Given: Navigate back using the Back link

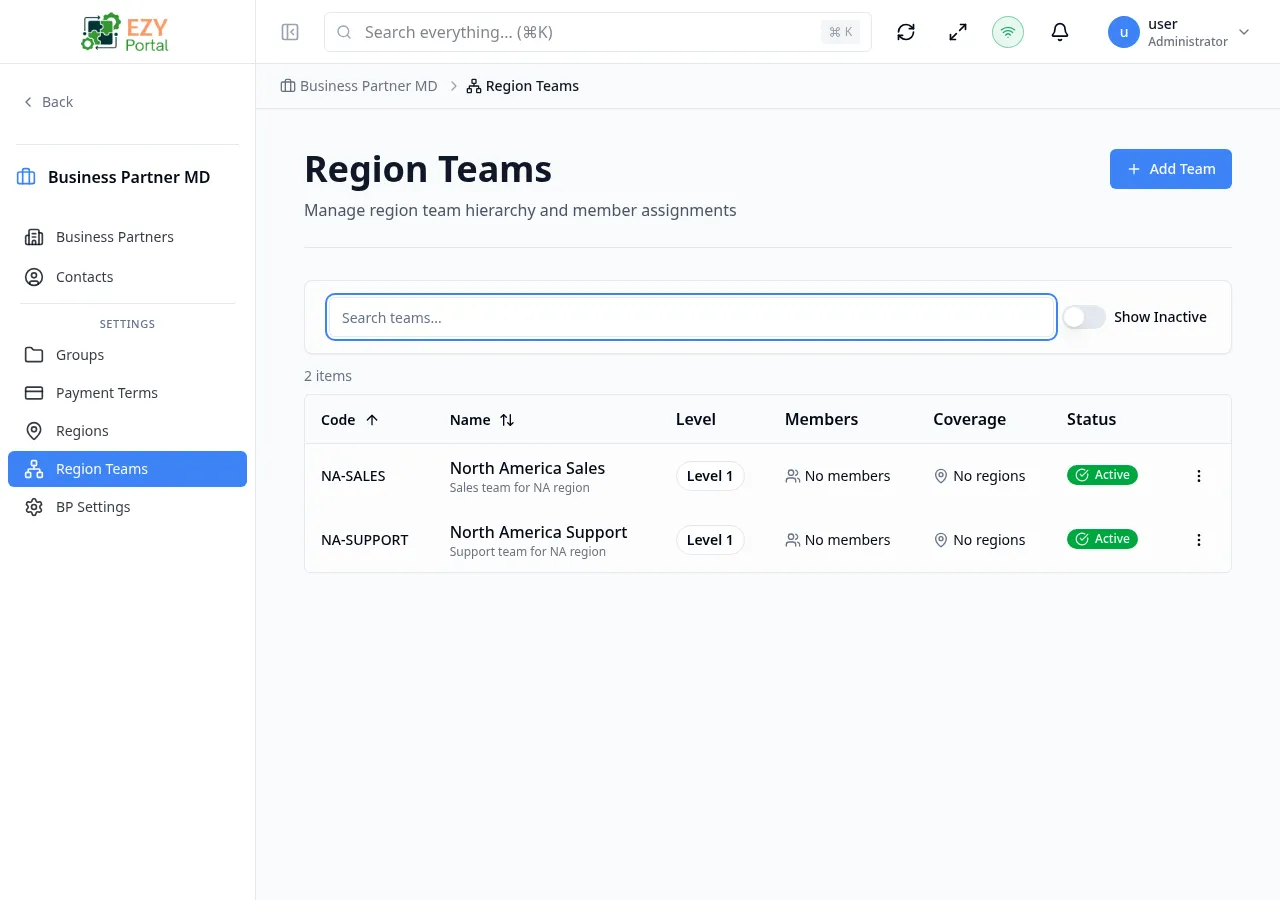Looking at the screenshot, I should click(48, 101).
